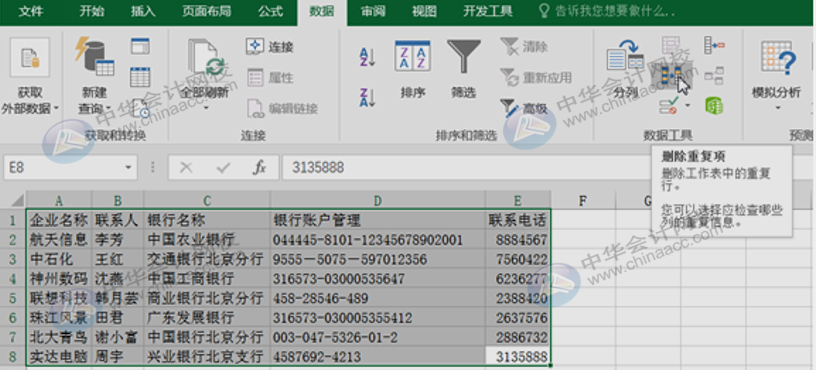Image resolution: width=816 pixels, height=370 pixels.
Task: Click the formula bar Confirm checkmark icon
Action: [223, 168]
